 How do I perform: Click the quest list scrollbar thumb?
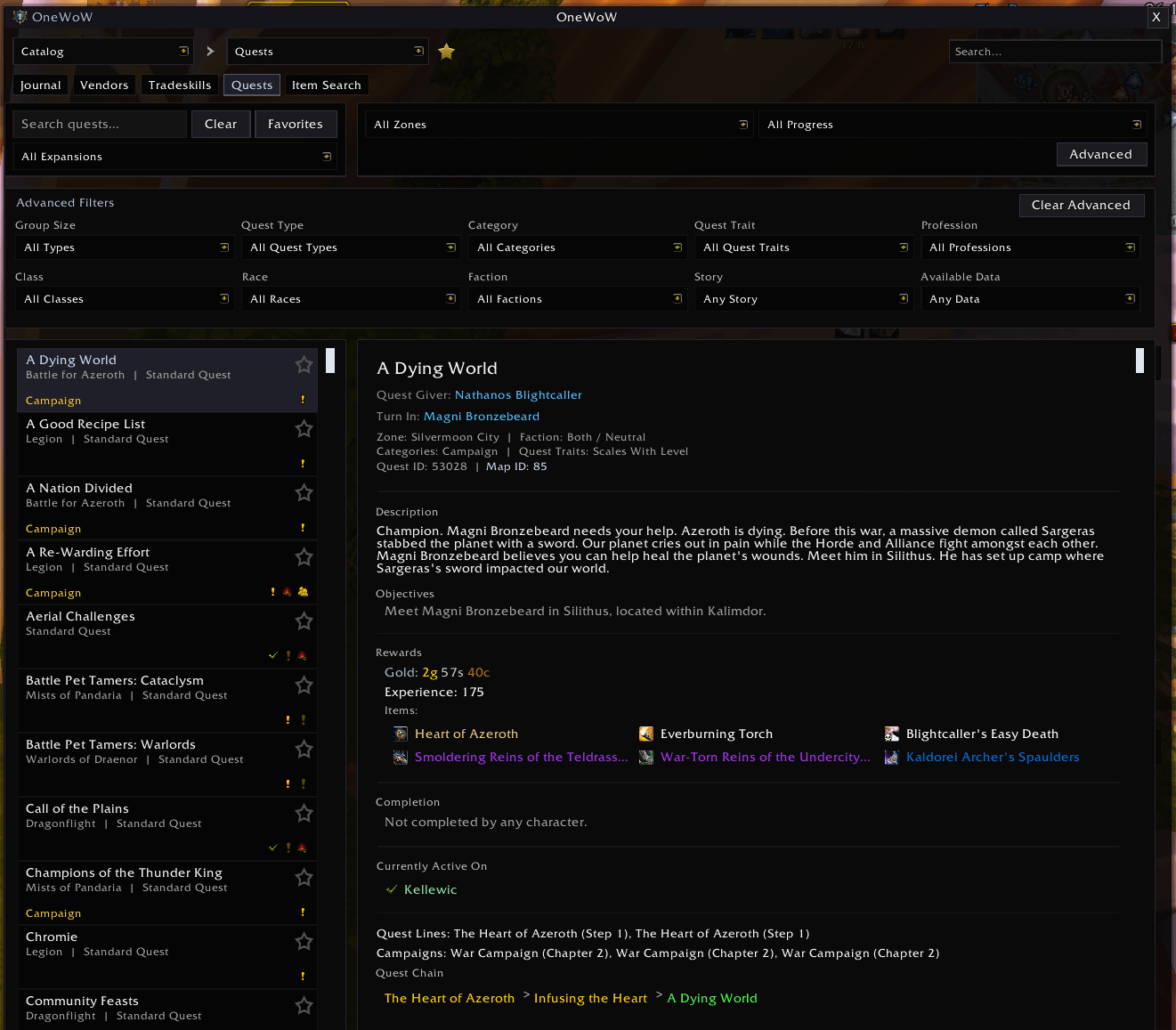[330, 360]
